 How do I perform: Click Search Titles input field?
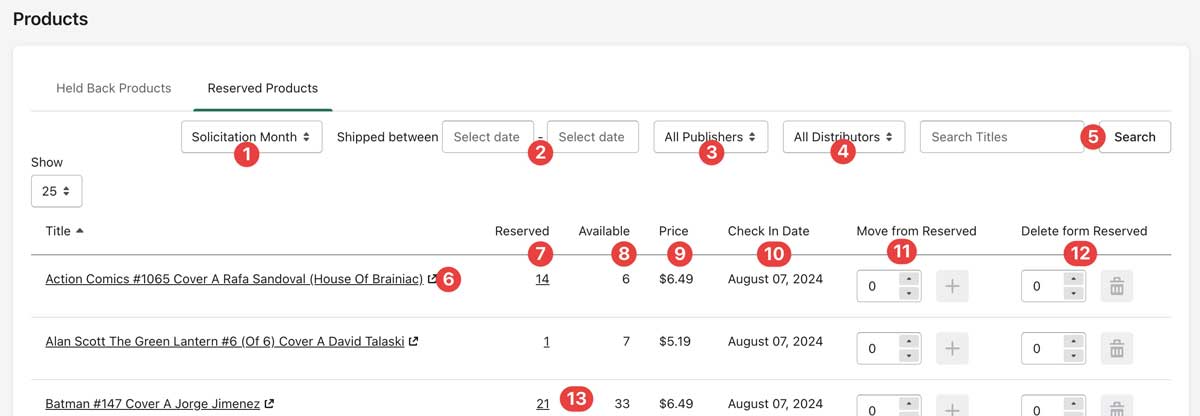1002,137
